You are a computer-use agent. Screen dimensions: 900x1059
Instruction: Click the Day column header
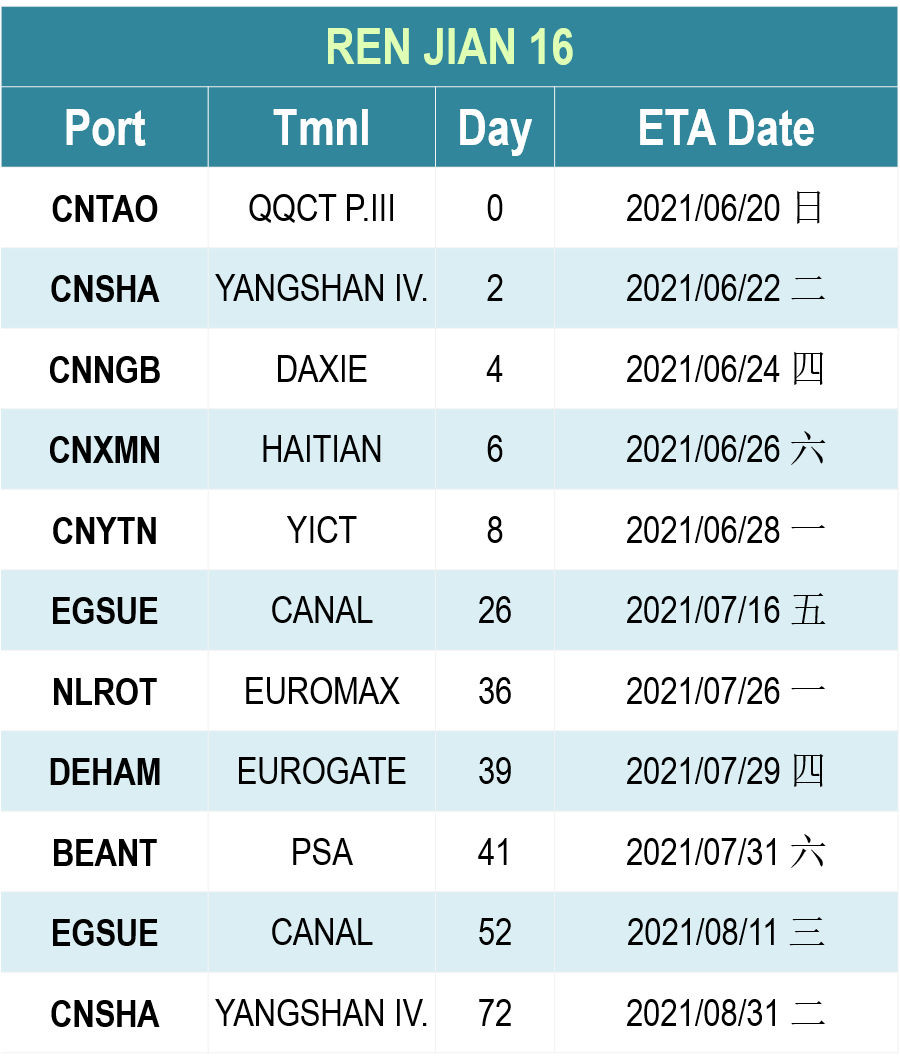(495, 127)
